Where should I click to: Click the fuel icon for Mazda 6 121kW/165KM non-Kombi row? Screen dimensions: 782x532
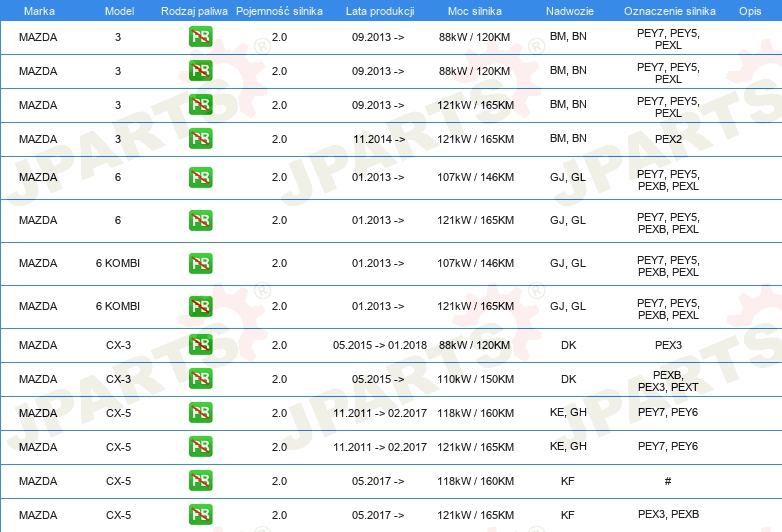200,220
